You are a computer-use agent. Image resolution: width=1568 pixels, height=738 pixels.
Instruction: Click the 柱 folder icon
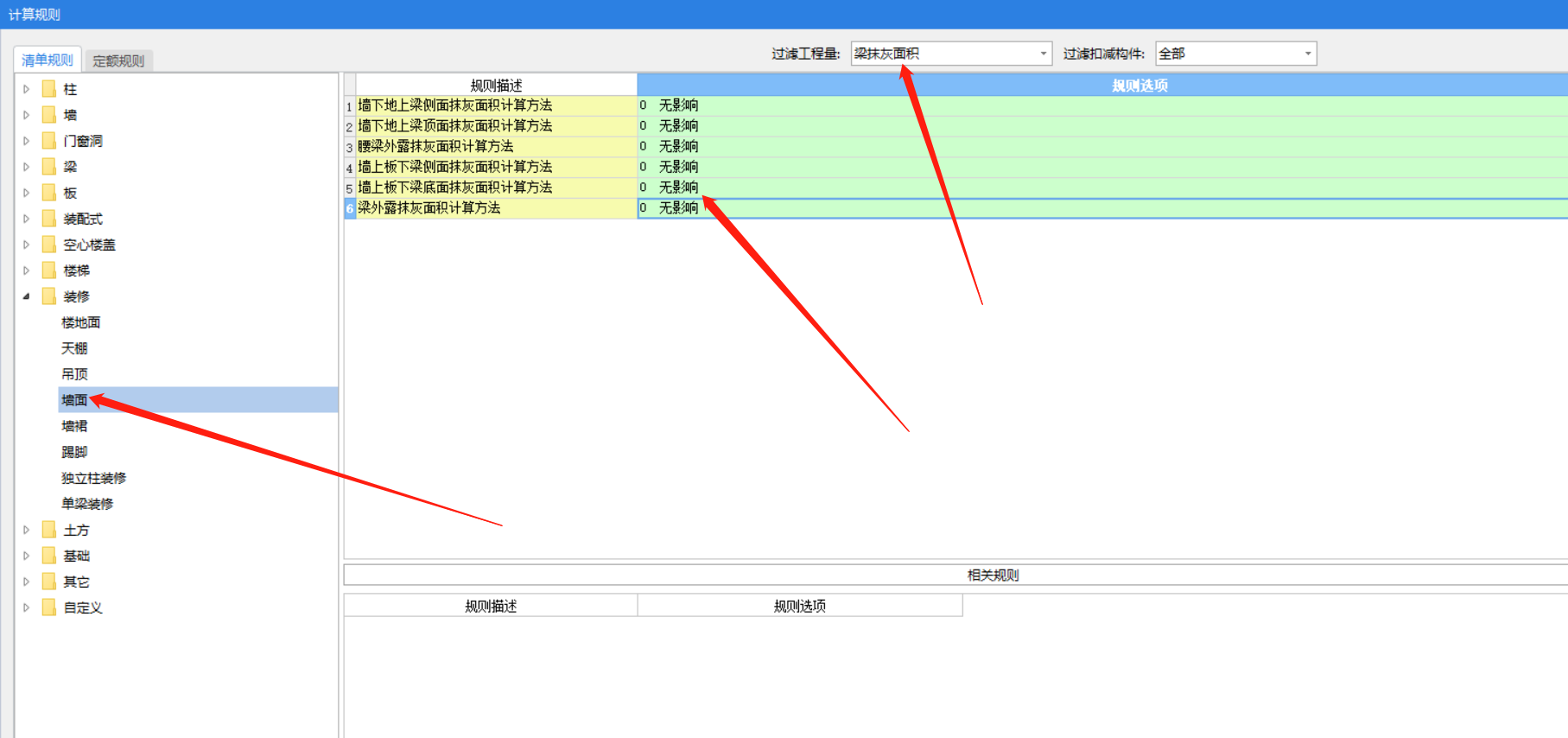(x=49, y=89)
